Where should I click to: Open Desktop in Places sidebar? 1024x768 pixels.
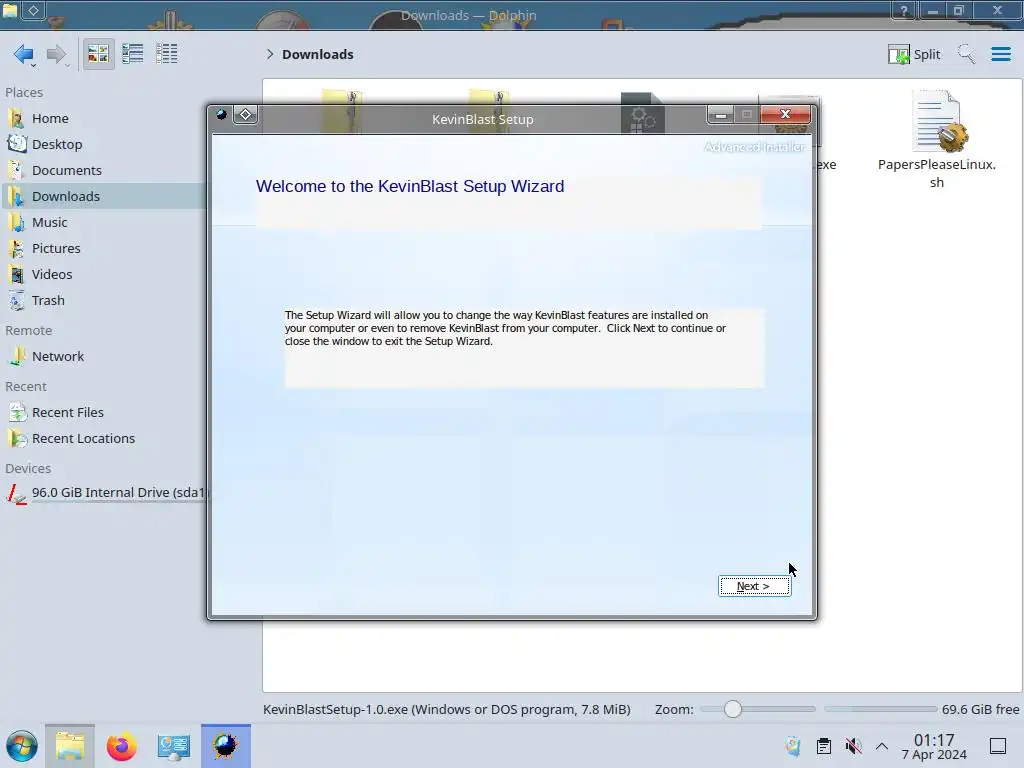pyautogui.click(x=104, y=144)
